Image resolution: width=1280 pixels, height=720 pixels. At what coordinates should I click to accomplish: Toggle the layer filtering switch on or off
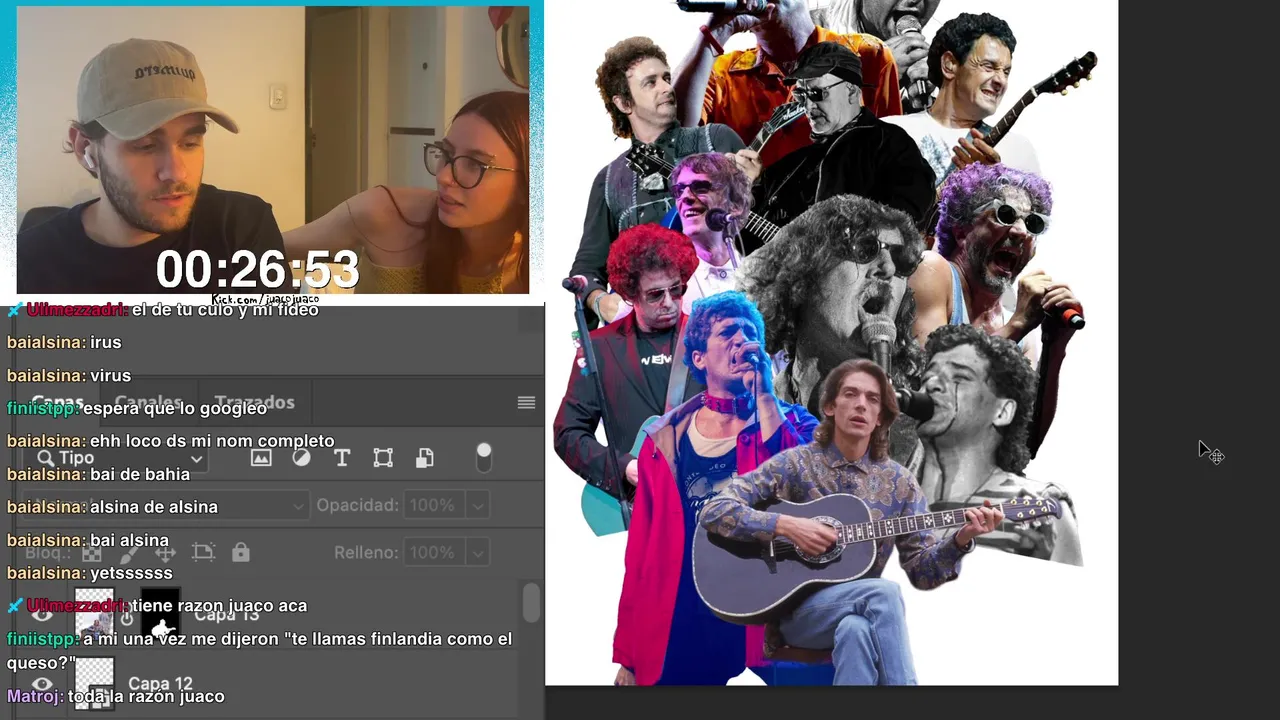484,457
